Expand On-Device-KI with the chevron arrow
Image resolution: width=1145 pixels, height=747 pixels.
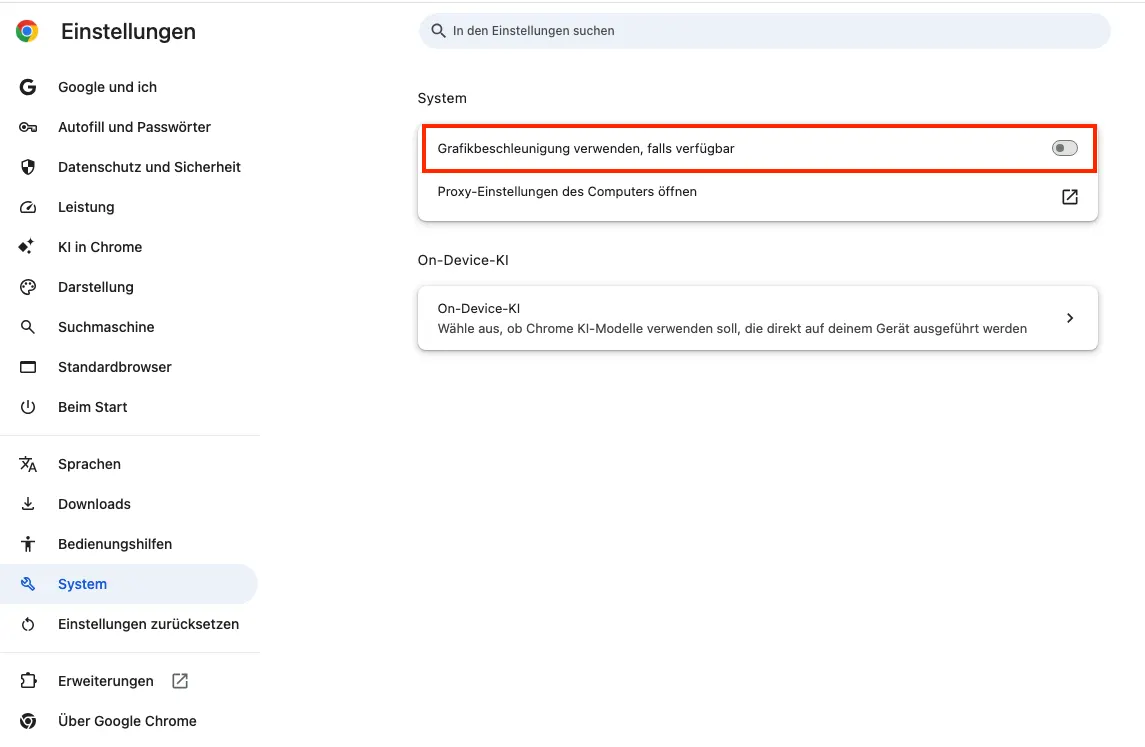click(1070, 318)
